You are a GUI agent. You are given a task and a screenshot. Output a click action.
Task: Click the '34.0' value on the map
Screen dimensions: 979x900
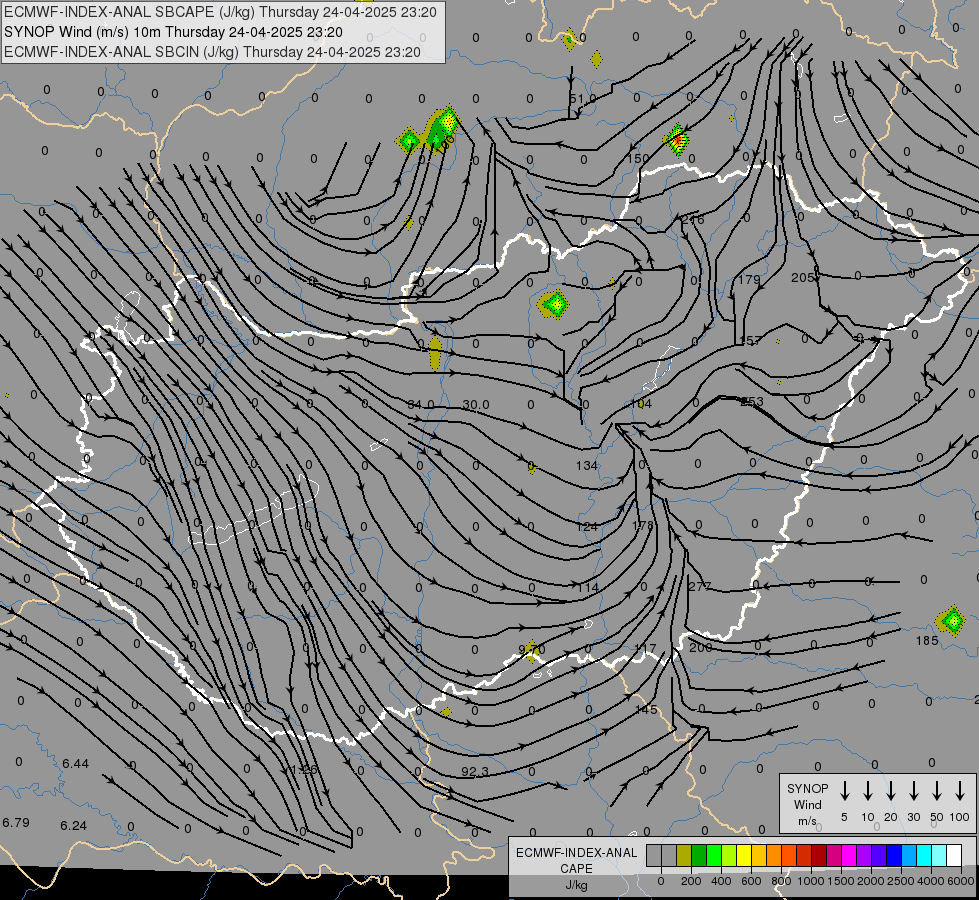pyautogui.click(x=420, y=405)
